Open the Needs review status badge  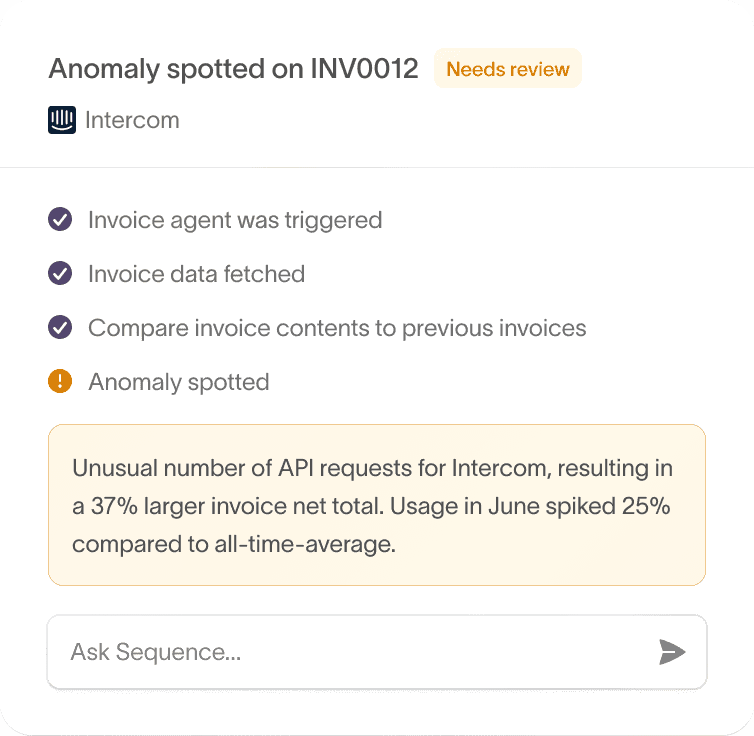[507, 70]
